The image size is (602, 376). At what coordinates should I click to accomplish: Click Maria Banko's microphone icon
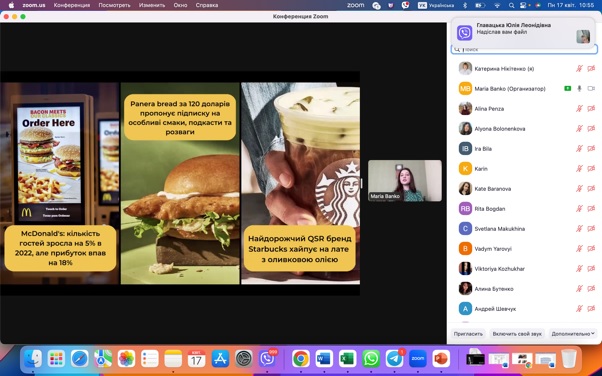pos(579,89)
